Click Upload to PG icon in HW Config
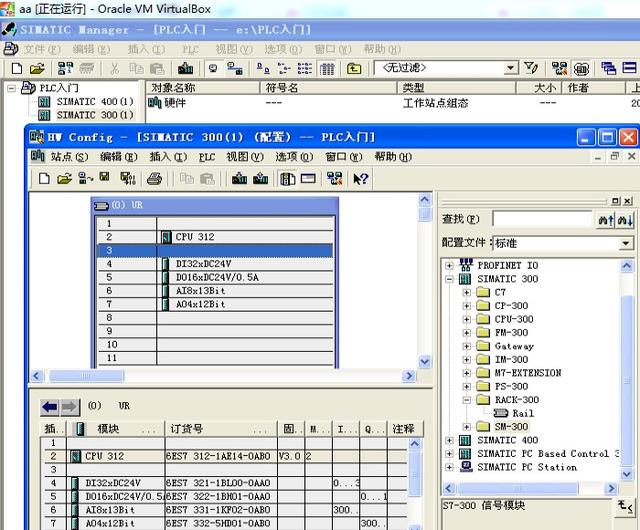 click(x=261, y=178)
